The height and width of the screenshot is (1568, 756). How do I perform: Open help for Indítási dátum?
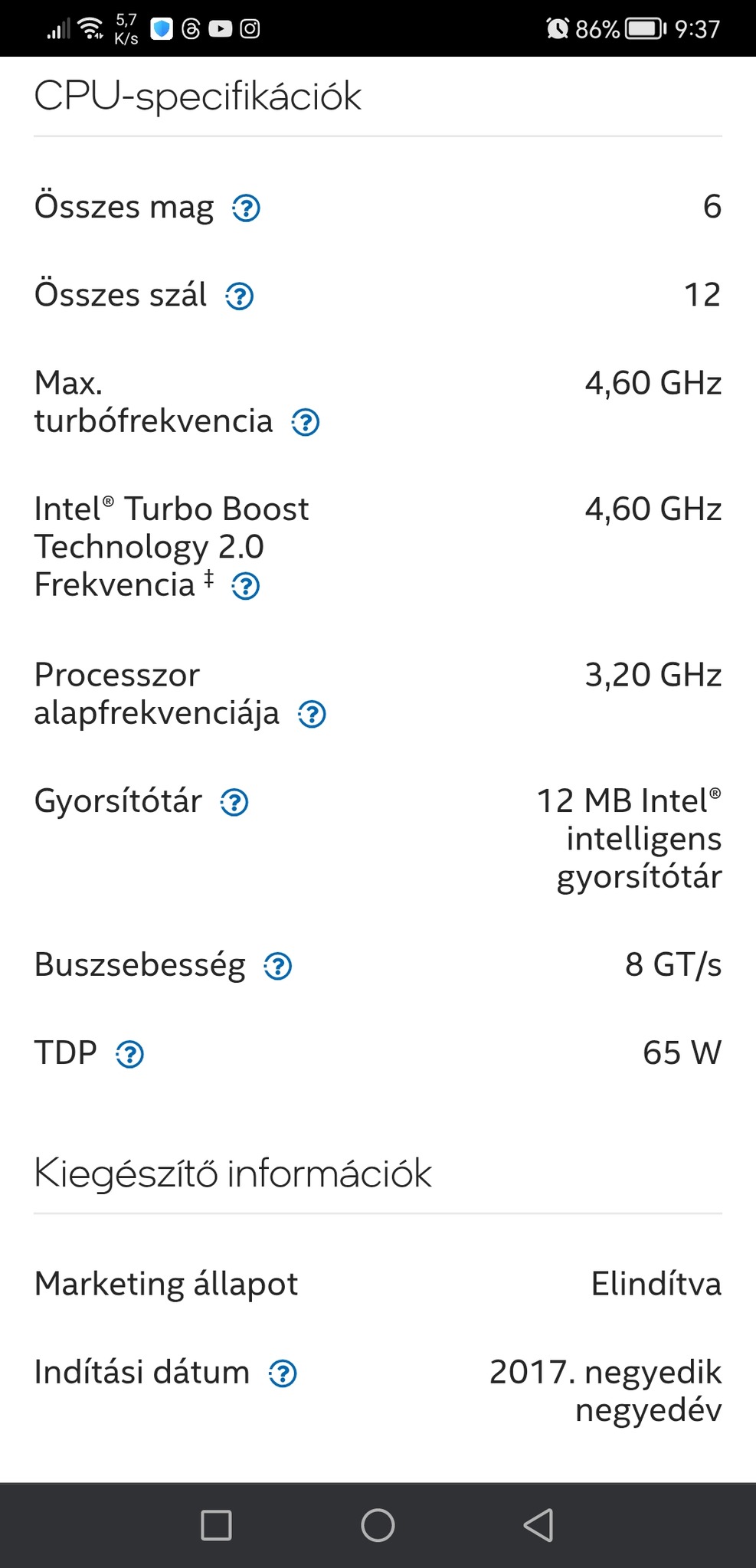click(x=282, y=1373)
